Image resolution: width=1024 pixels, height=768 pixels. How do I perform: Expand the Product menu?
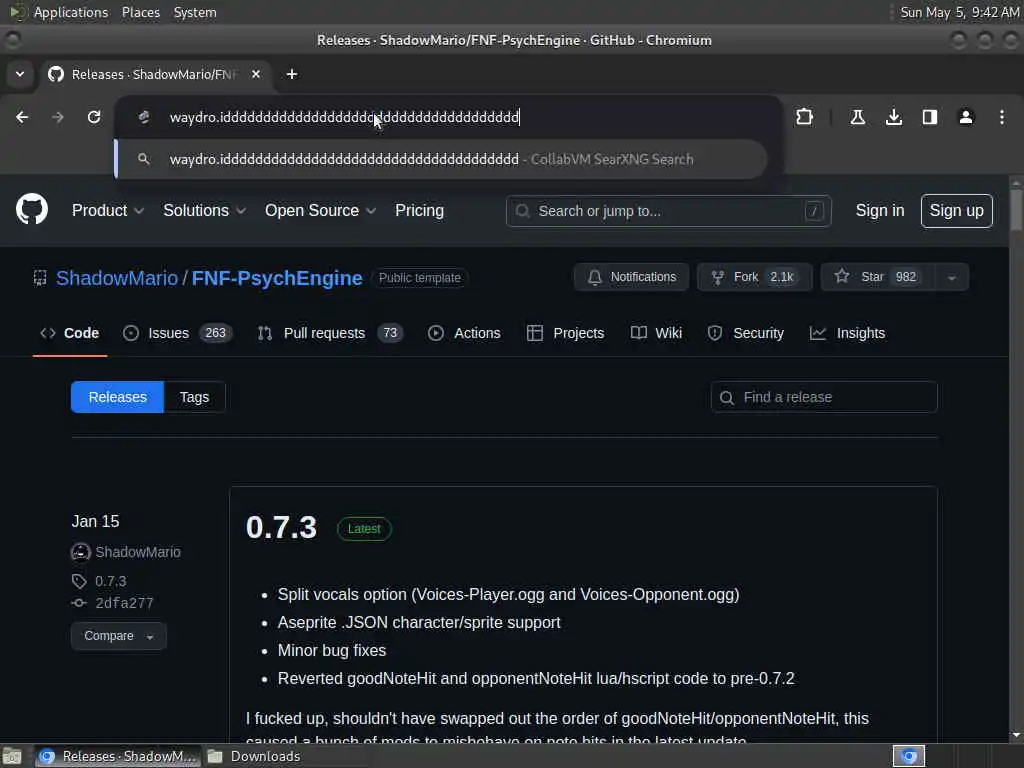click(108, 211)
